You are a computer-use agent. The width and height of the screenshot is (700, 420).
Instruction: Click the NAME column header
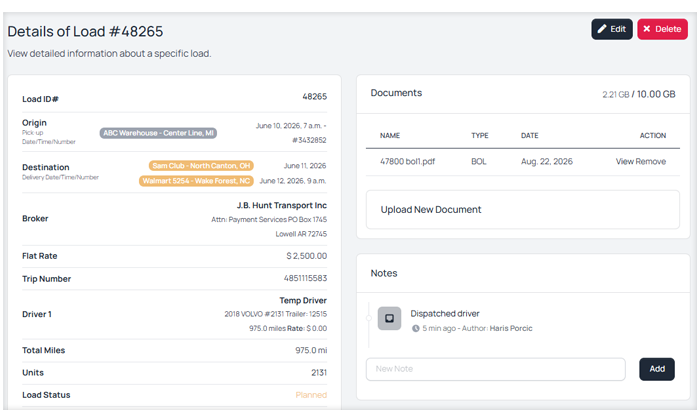390,135
